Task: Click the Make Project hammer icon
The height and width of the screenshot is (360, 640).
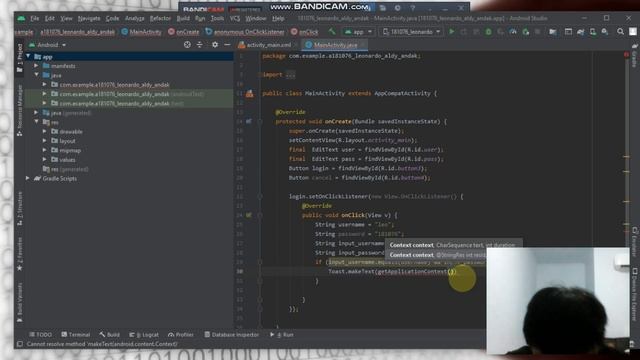Action: 332,31
